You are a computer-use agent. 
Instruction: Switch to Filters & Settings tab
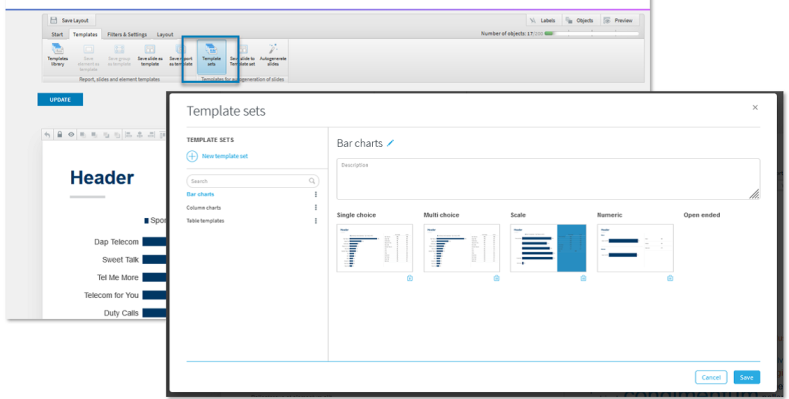(x=127, y=35)
